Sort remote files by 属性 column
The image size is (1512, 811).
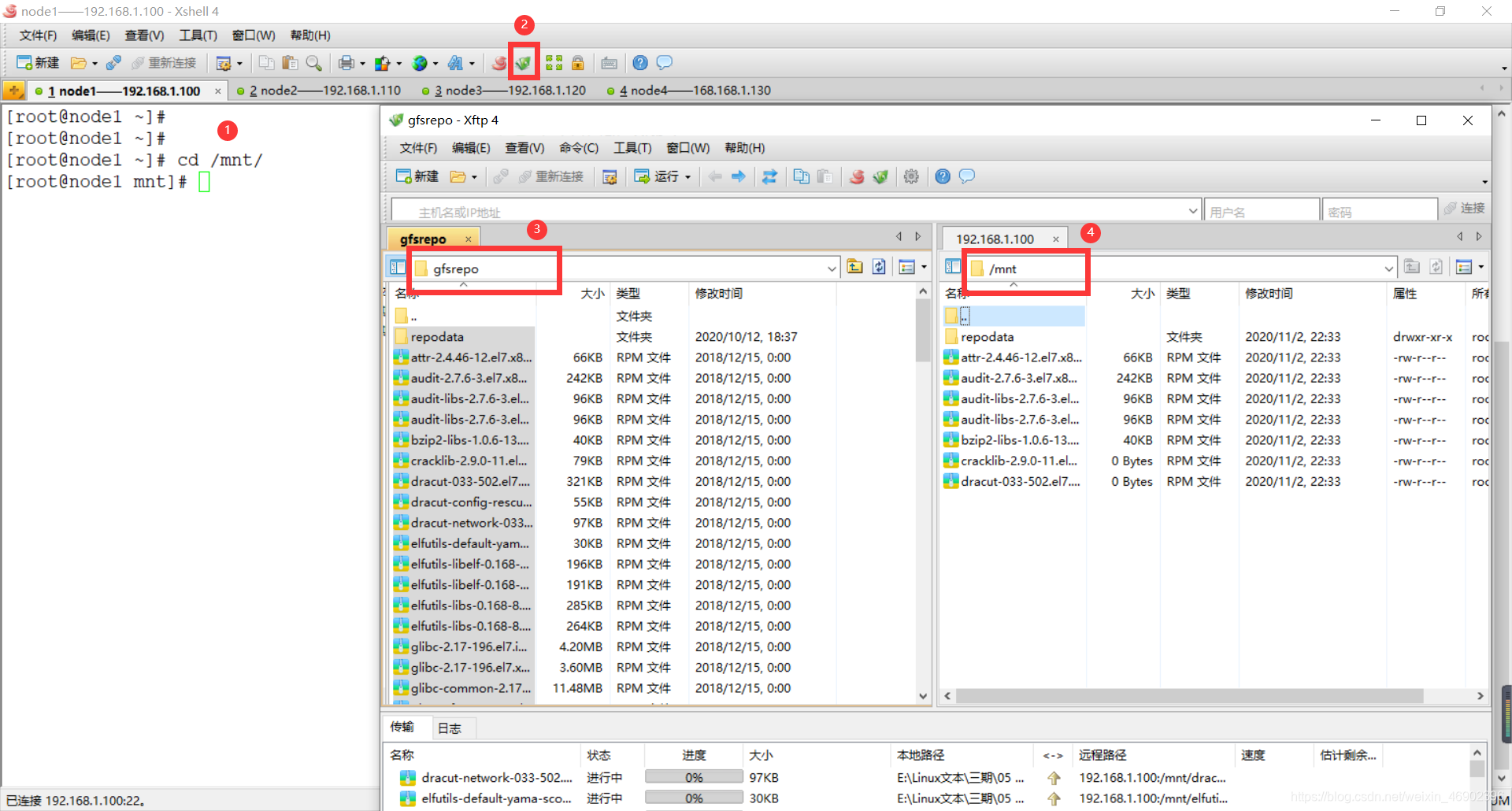point(1404,294)
